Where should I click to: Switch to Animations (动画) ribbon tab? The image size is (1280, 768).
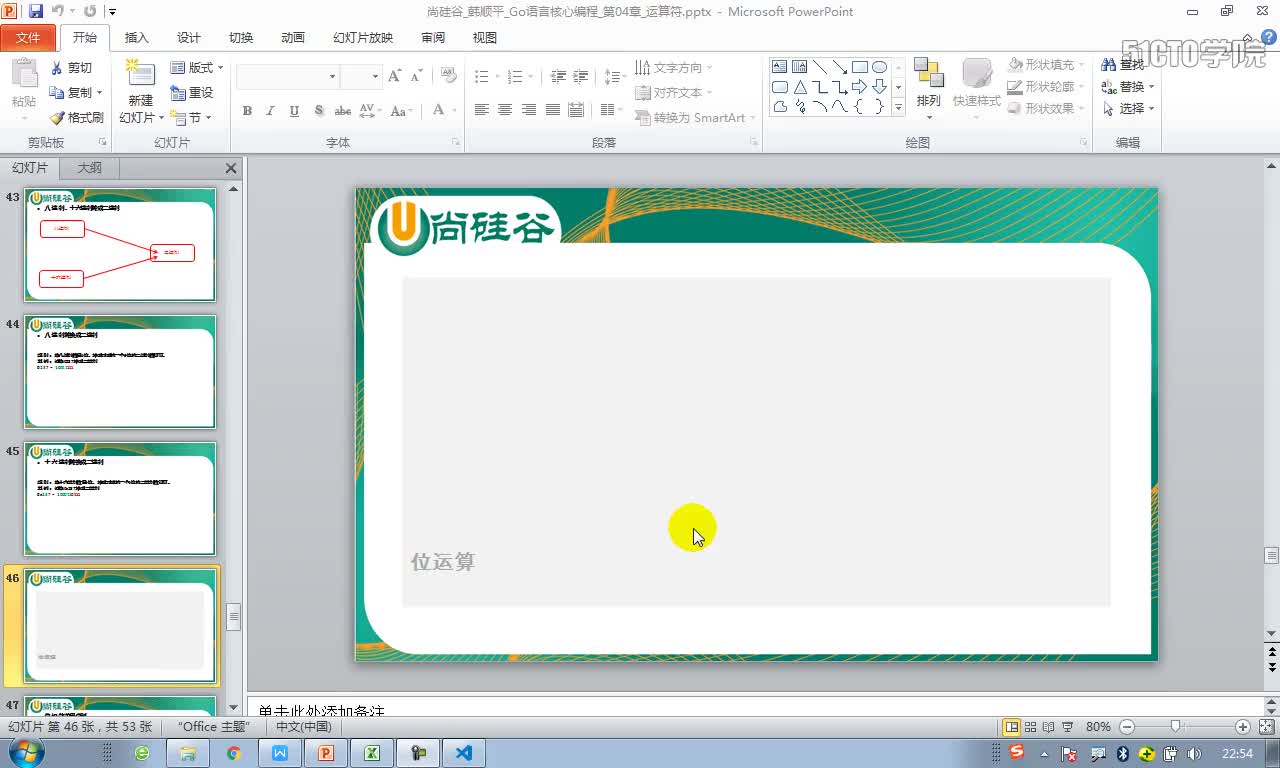coord(293,37)
